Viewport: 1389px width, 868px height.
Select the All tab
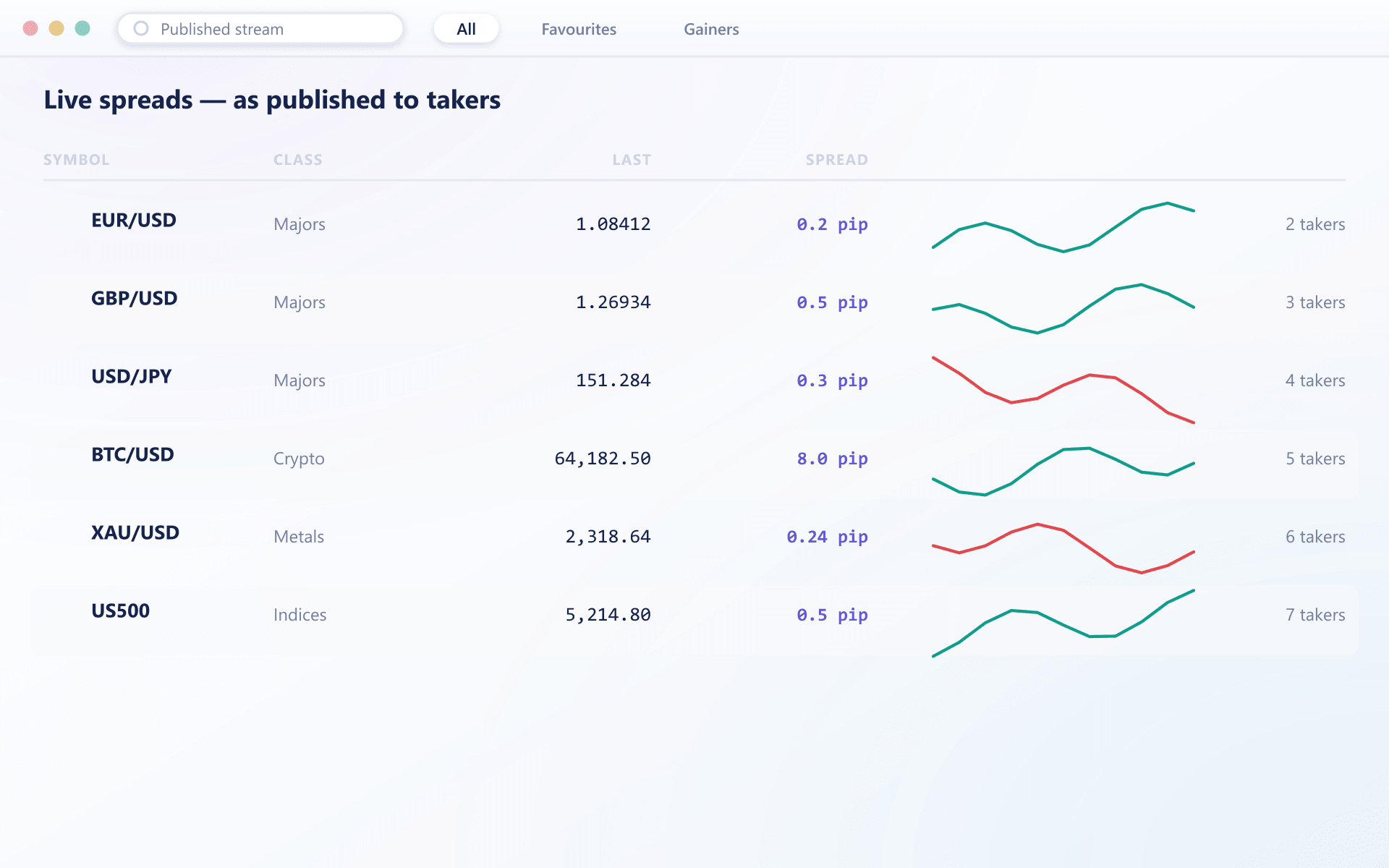click(x=467, y=29)
